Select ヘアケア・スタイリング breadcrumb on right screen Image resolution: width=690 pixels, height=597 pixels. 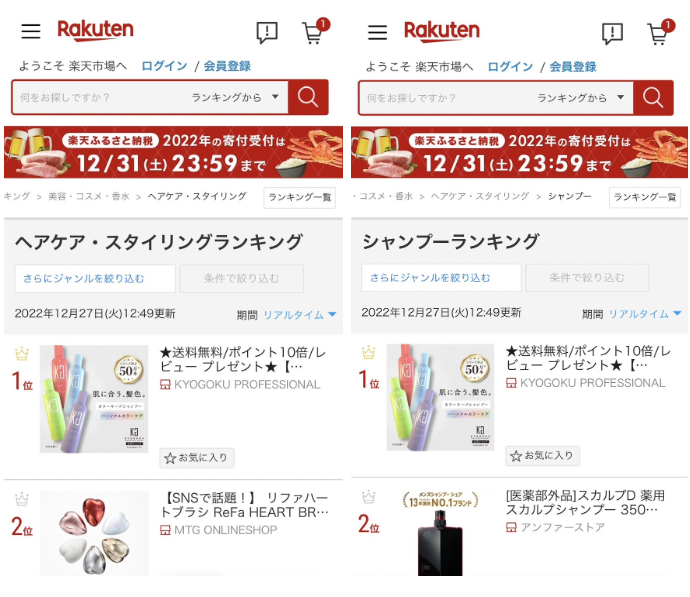(480, 196)
